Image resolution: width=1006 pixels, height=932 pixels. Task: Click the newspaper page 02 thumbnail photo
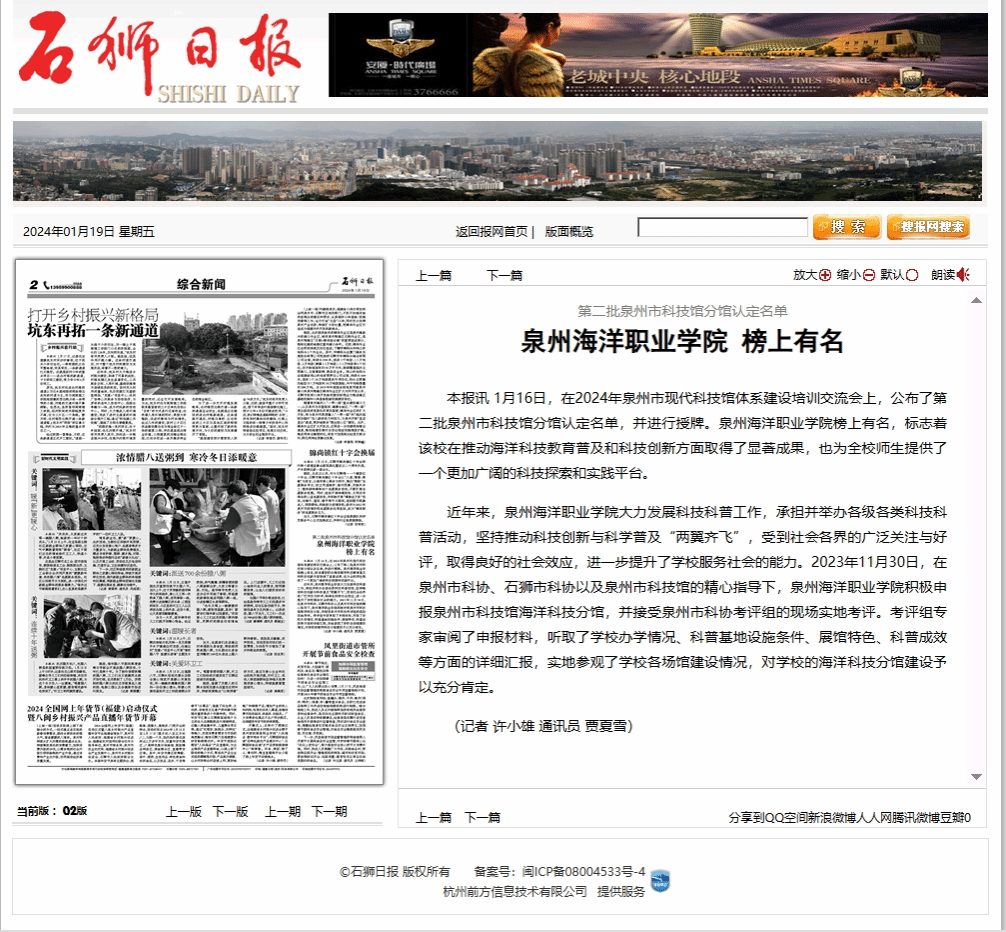tap(200, 521)
